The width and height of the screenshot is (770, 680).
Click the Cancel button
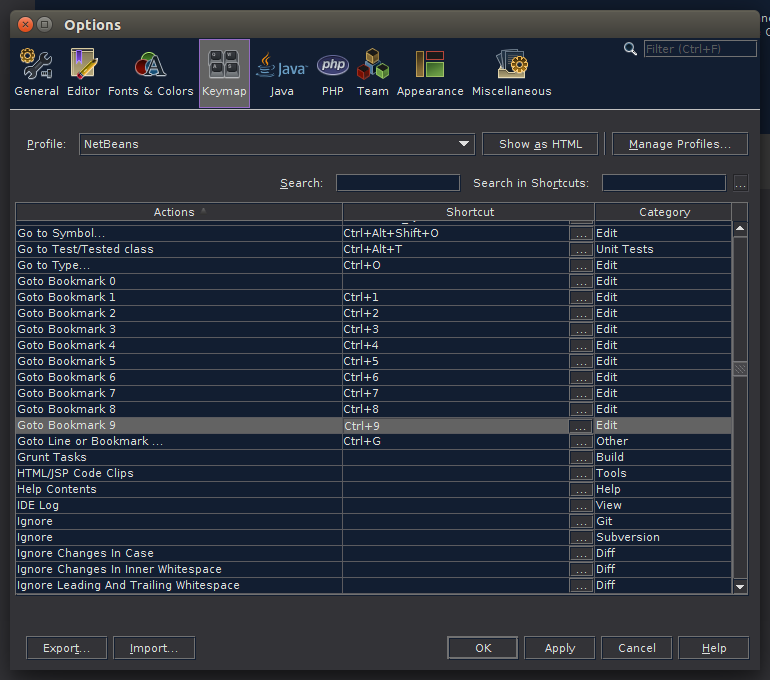[636, 648]
